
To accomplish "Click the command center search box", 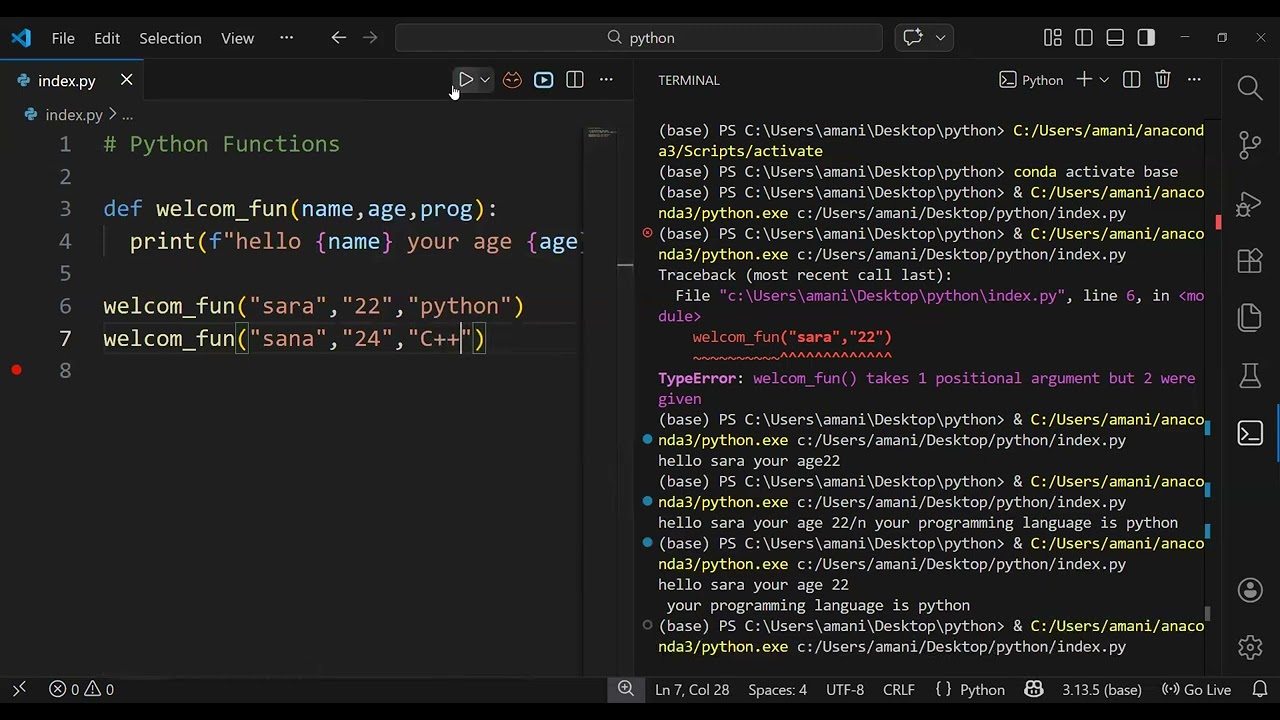I will [x=639, y=38].
